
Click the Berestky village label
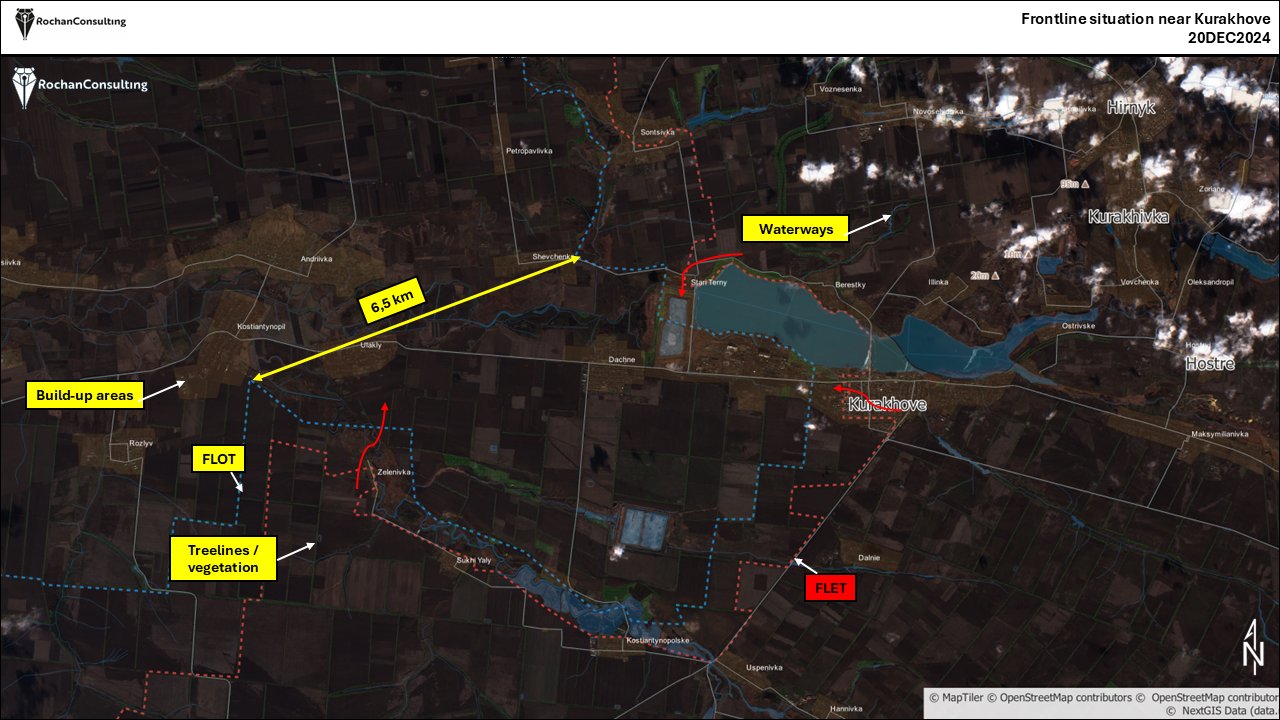pyautogui.click(x=850, y=284)
